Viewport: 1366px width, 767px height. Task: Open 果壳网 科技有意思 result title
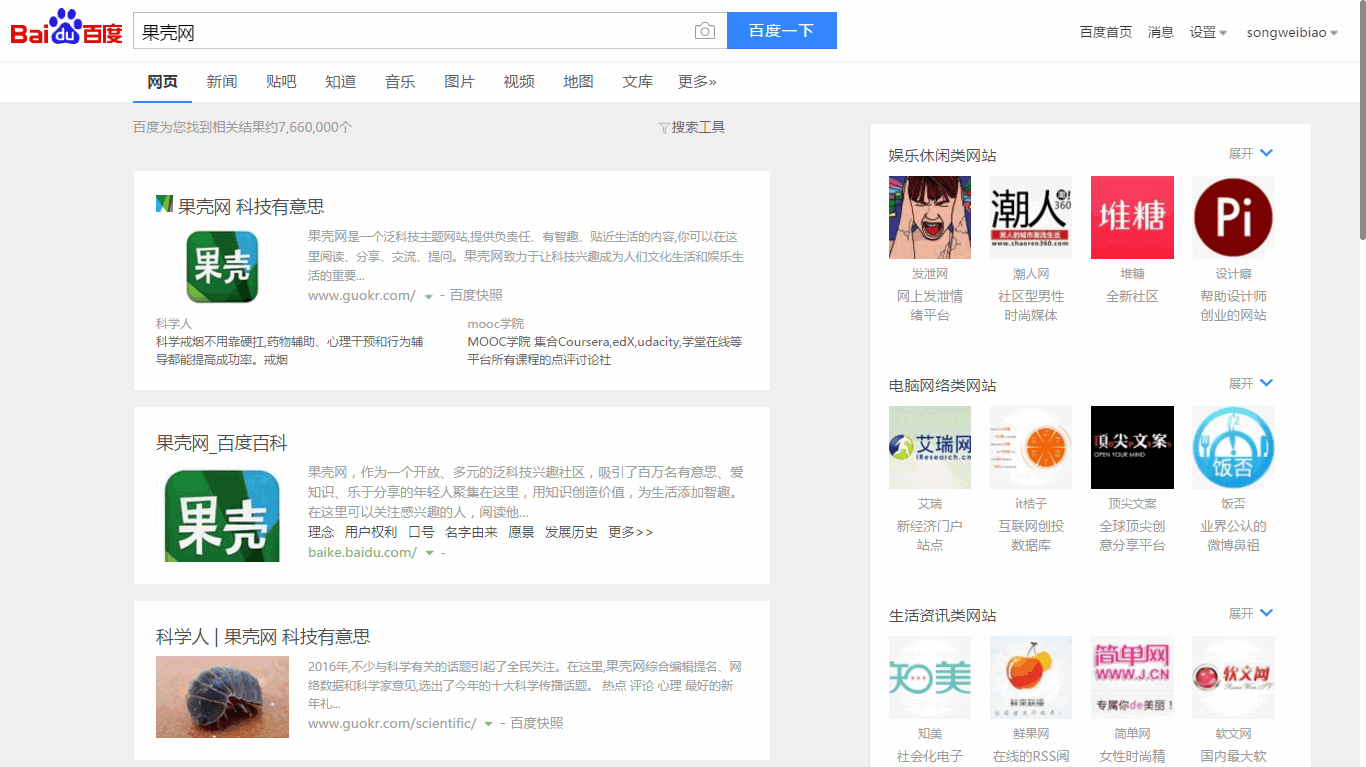(251, 207)
